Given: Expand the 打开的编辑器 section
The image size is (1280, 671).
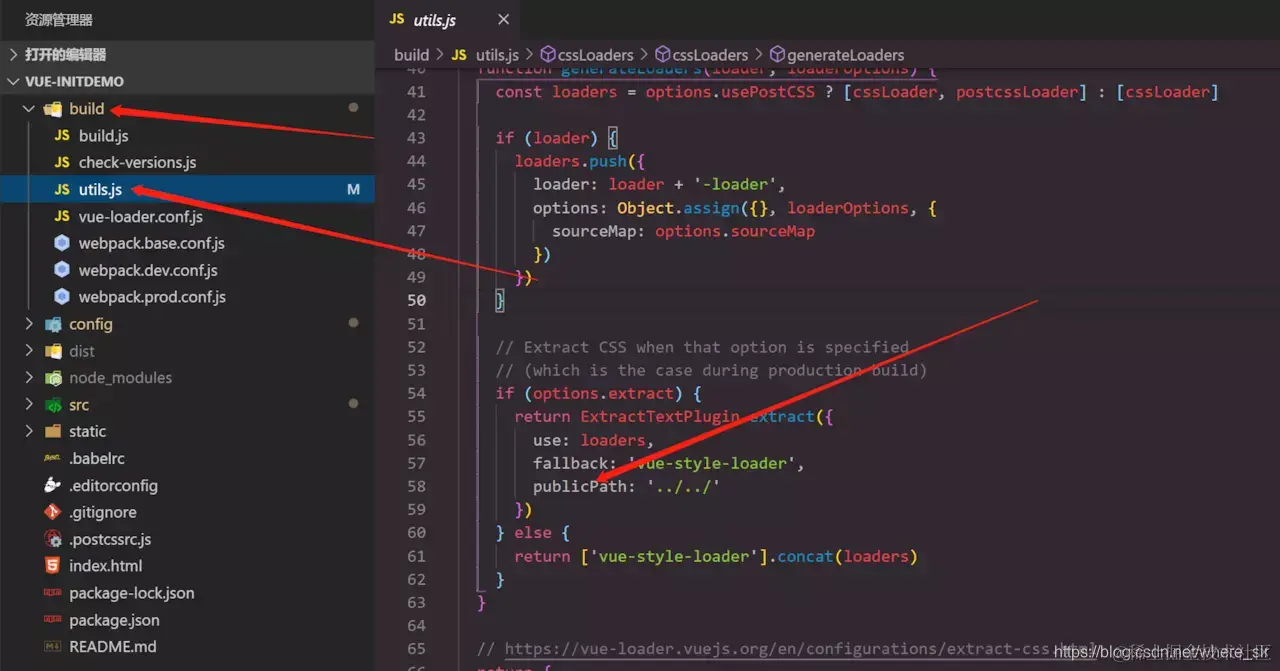Looking at the screenshot, I should coord(187,55).
